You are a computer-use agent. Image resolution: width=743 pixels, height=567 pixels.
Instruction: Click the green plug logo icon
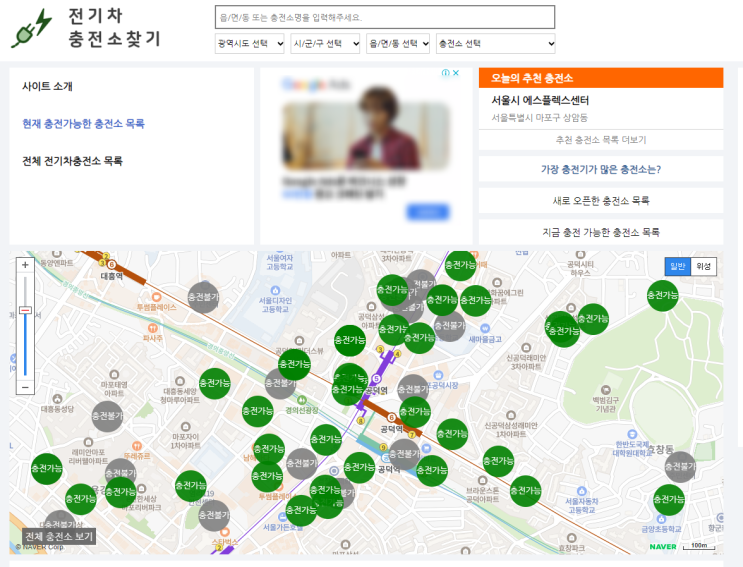tap(31, 28)
